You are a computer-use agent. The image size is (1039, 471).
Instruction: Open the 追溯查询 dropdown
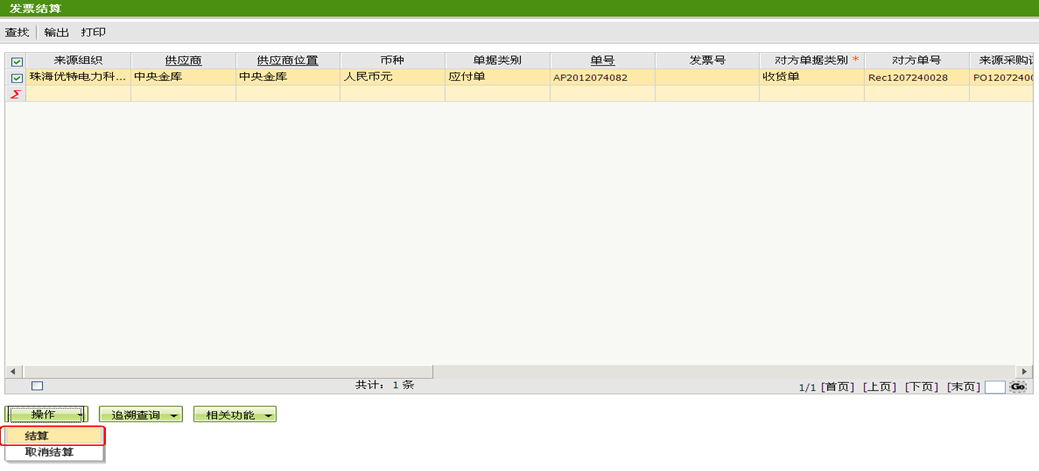[x=140, y=414]
